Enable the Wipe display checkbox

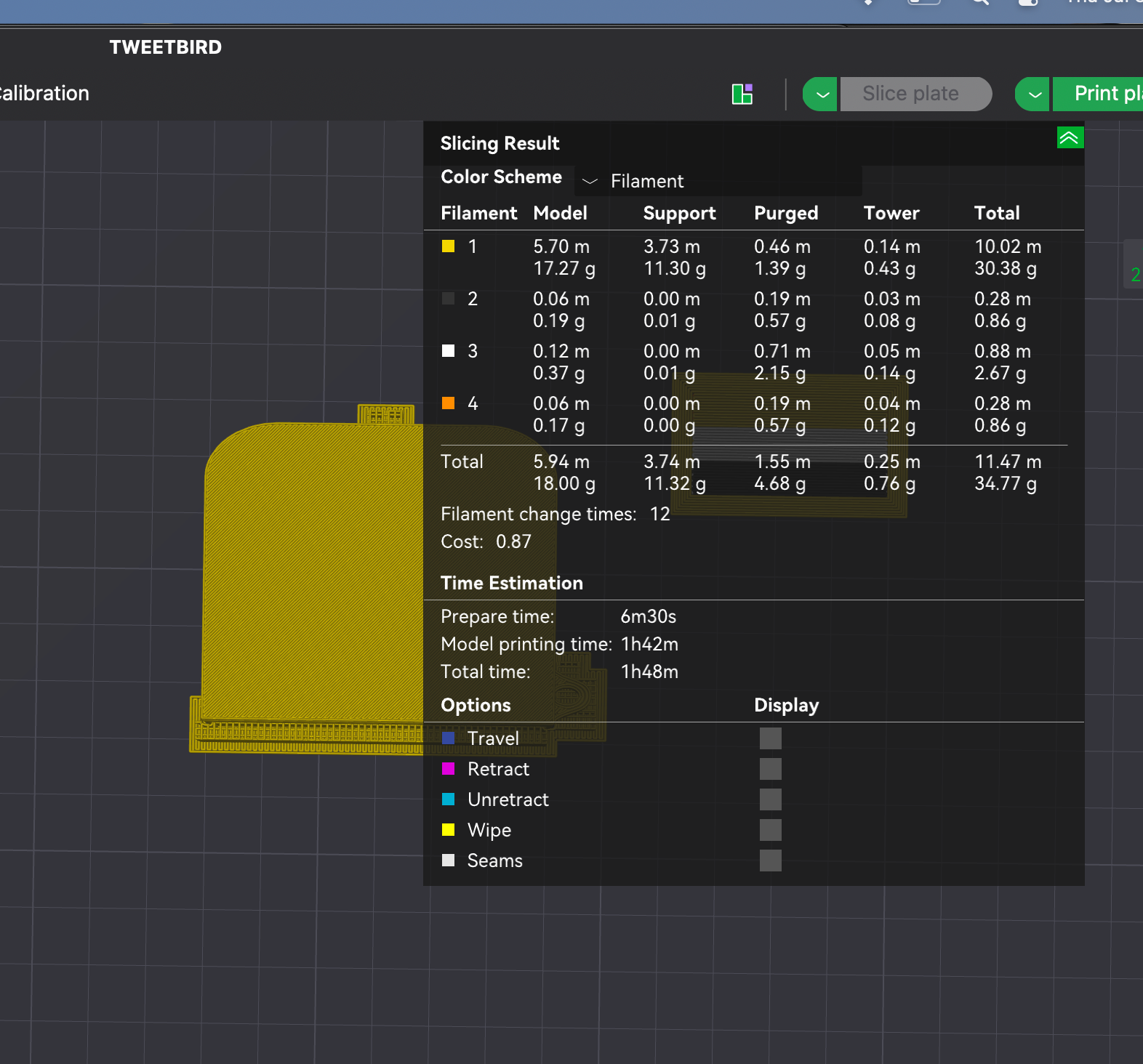tap(771, 830)
